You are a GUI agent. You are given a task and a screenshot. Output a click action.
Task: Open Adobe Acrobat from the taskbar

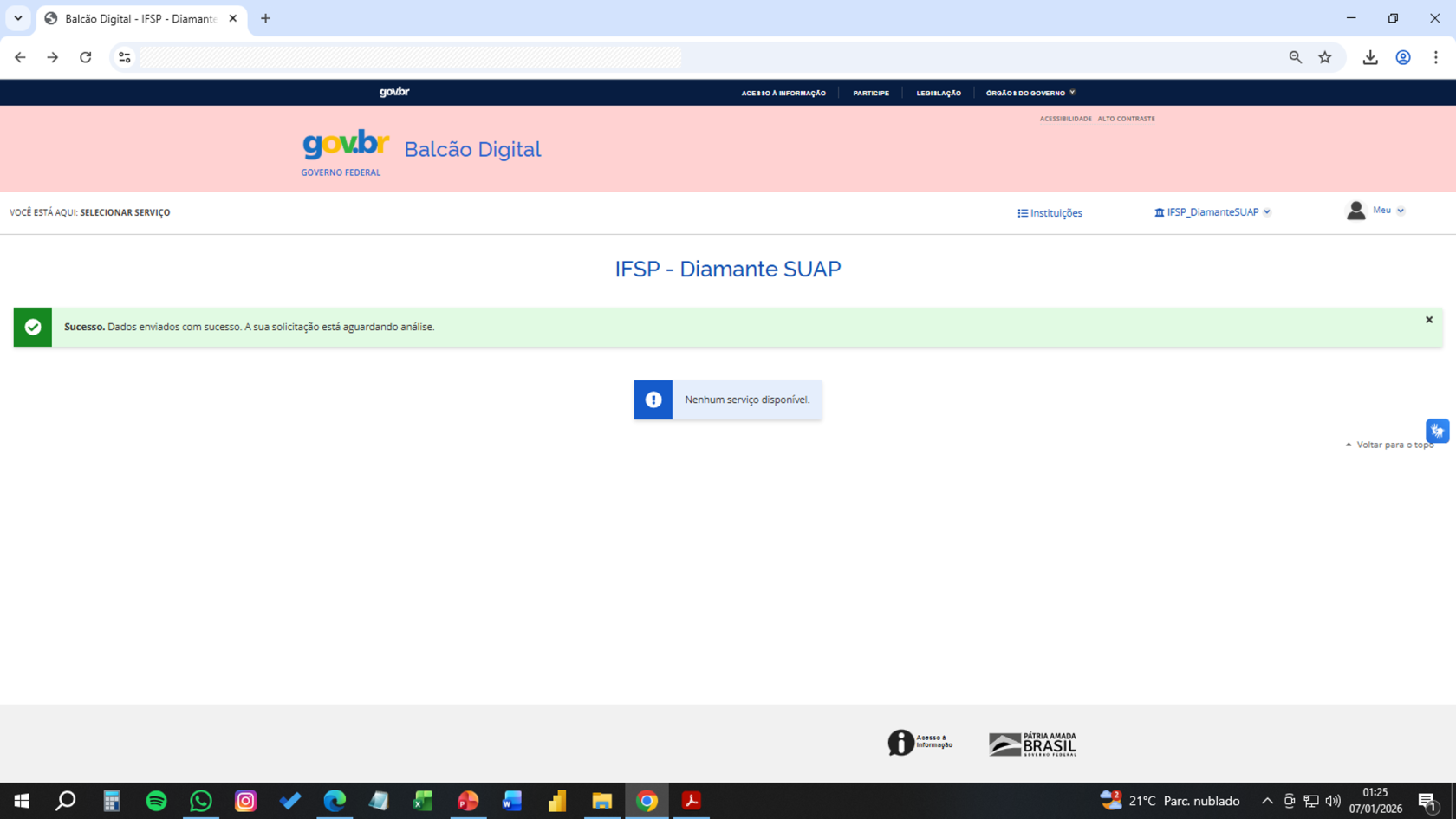(690, 801)
